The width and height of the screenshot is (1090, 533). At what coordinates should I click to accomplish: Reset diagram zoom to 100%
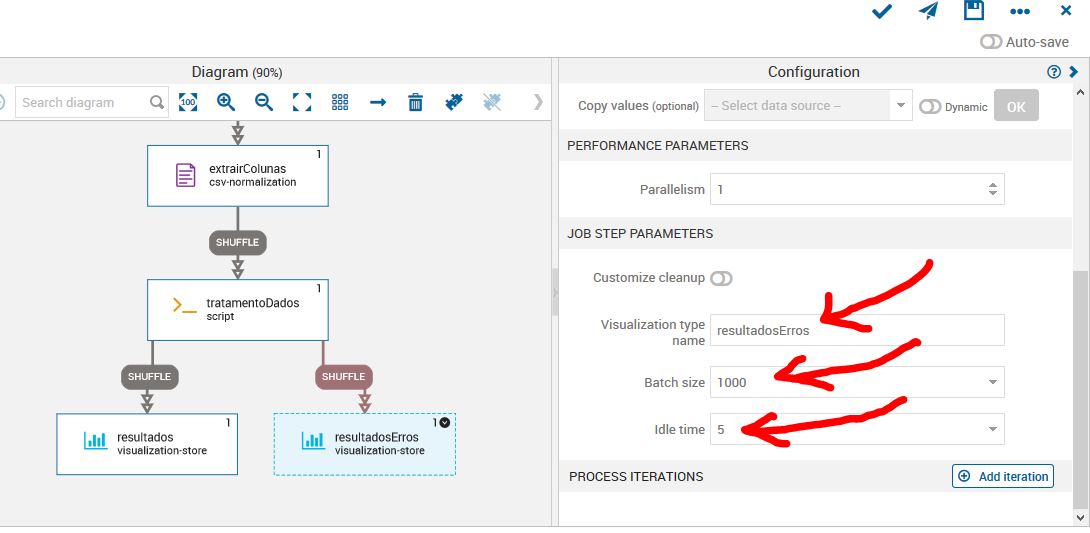click(188, 102)
